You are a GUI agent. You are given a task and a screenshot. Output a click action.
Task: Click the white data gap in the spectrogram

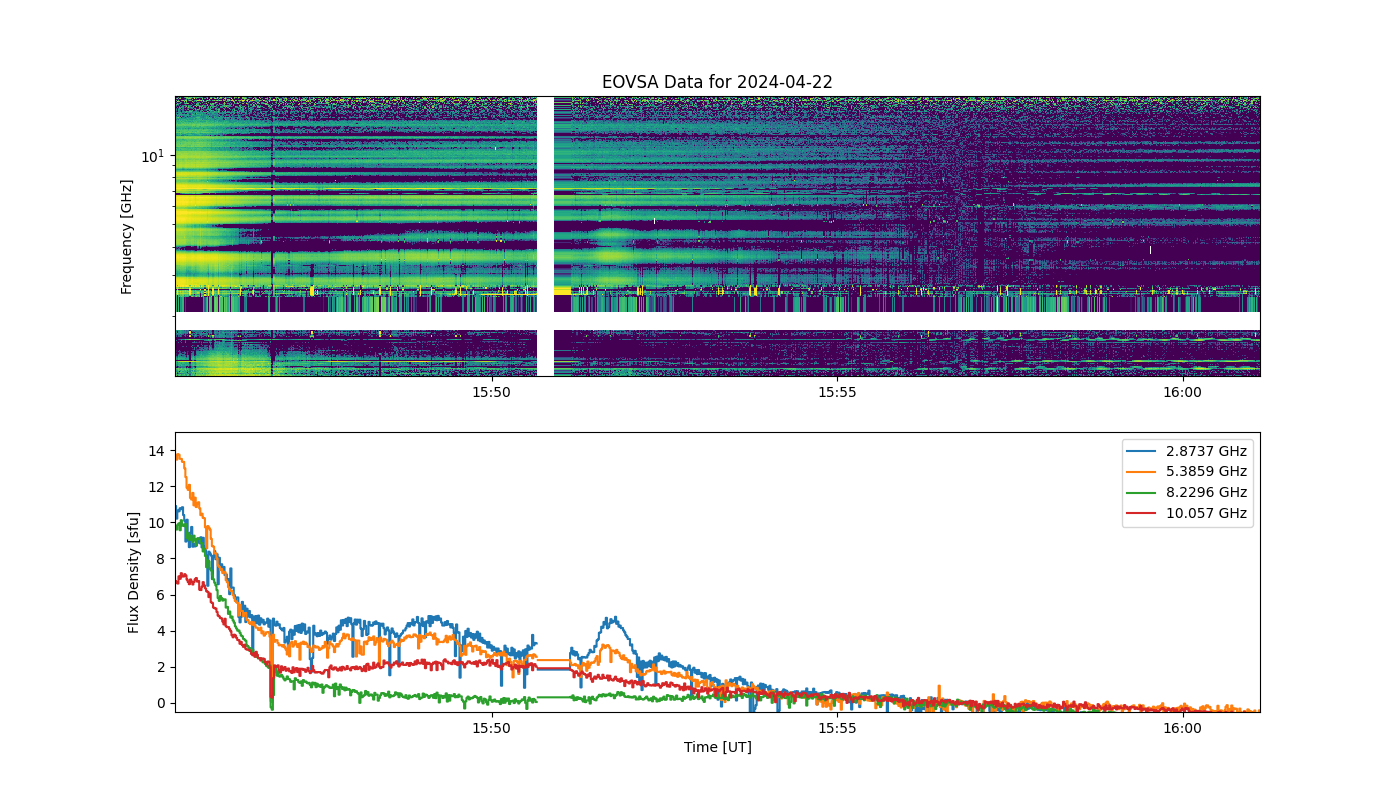pyautogui.click(x=545, y=236)
